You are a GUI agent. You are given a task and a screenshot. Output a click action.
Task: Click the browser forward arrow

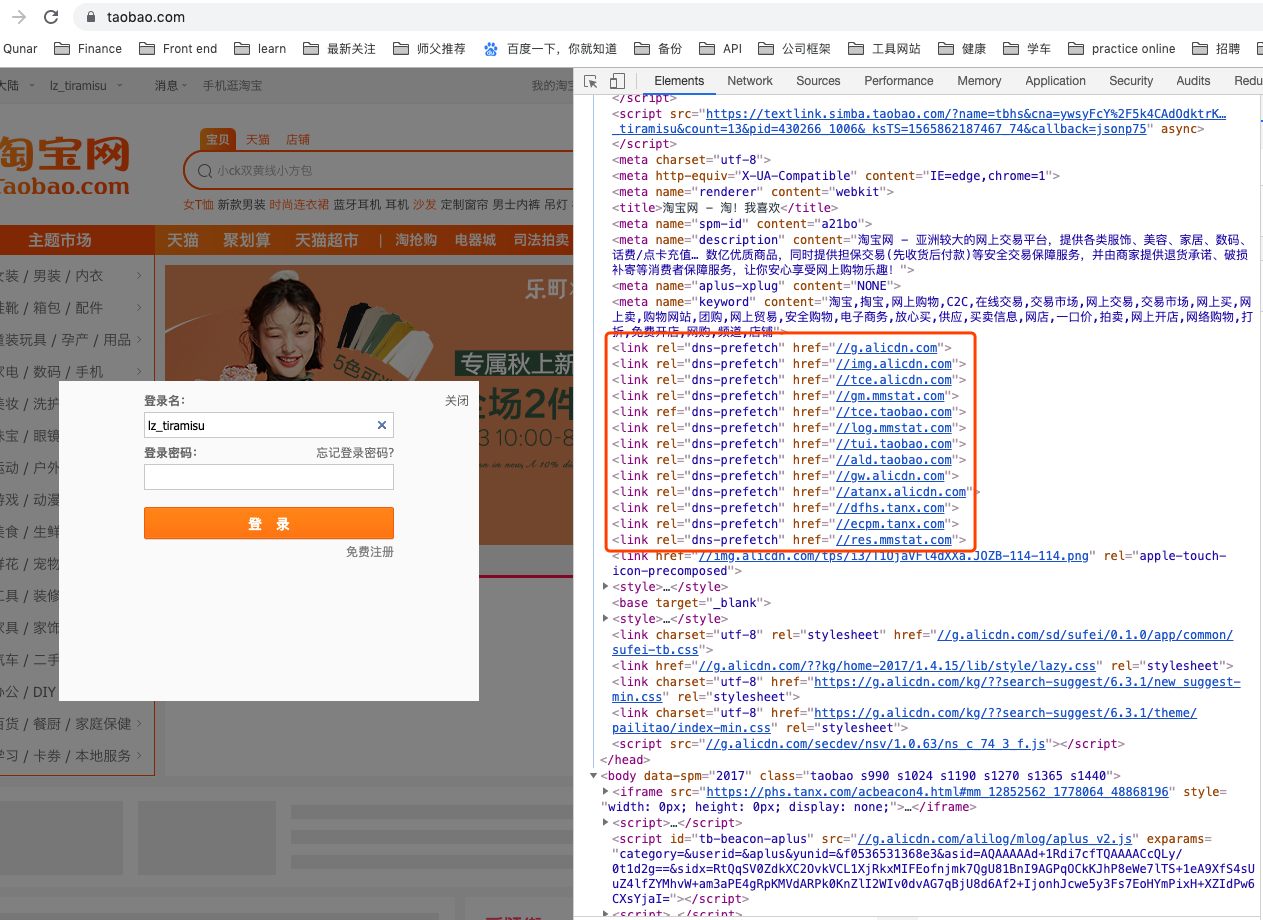20,17
